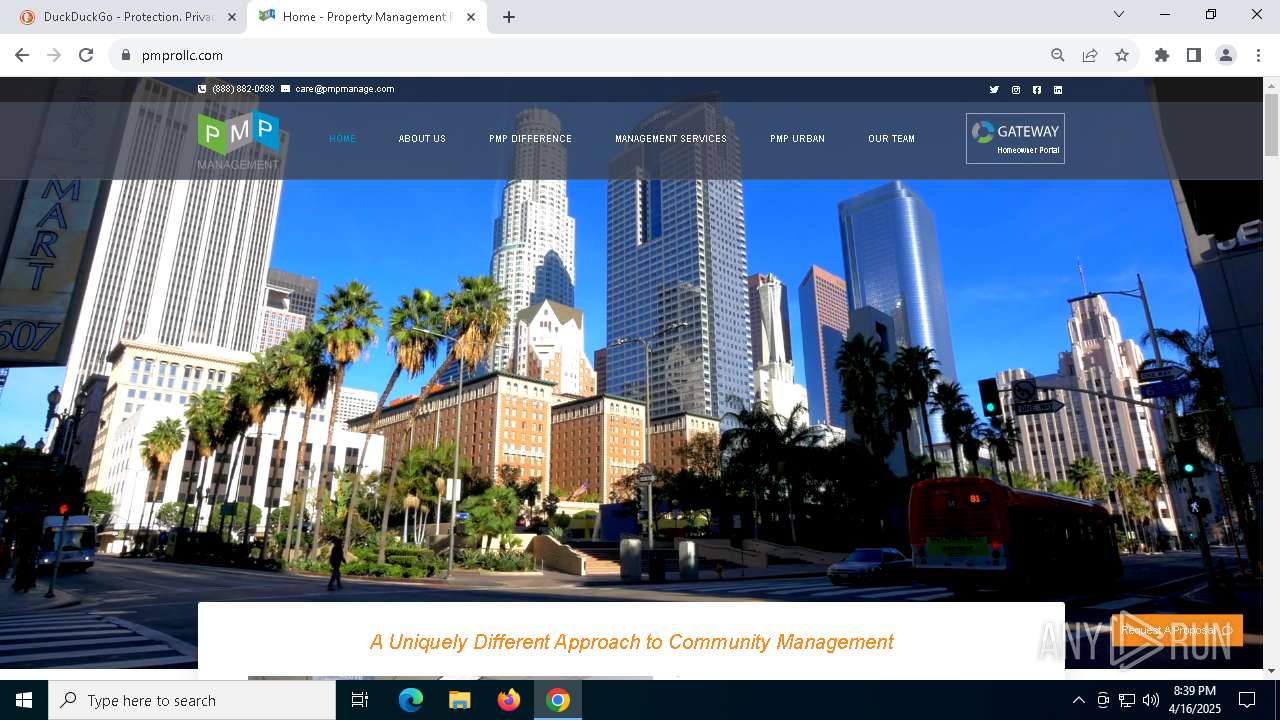Open the ABOUT US menu item
The width and height of the screenshot is (1280, 720).
pos(422,139)
